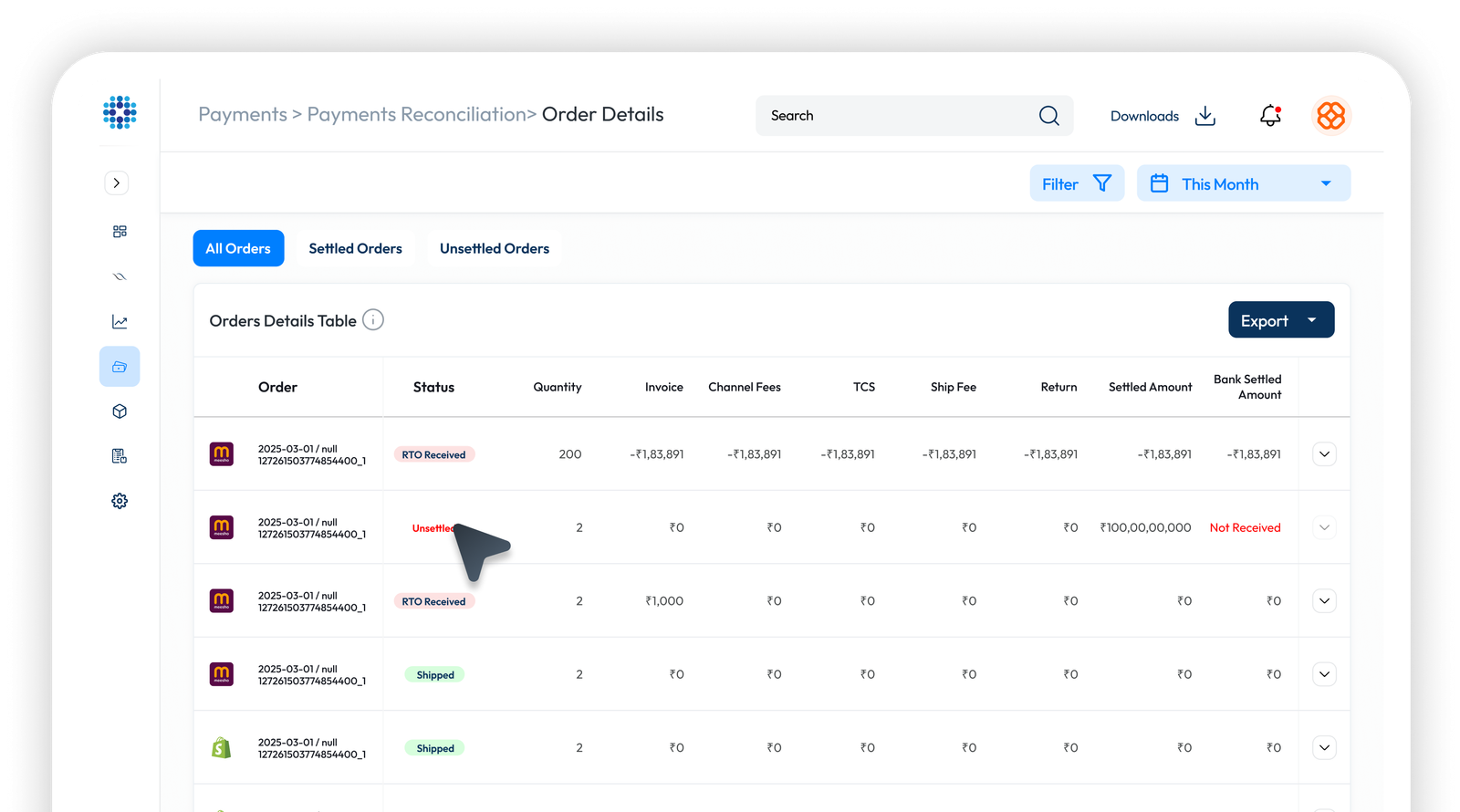This screenshot has height=812, width=1460.
Task: Switch to the Settled Orders tab
Action: point(355,248)
